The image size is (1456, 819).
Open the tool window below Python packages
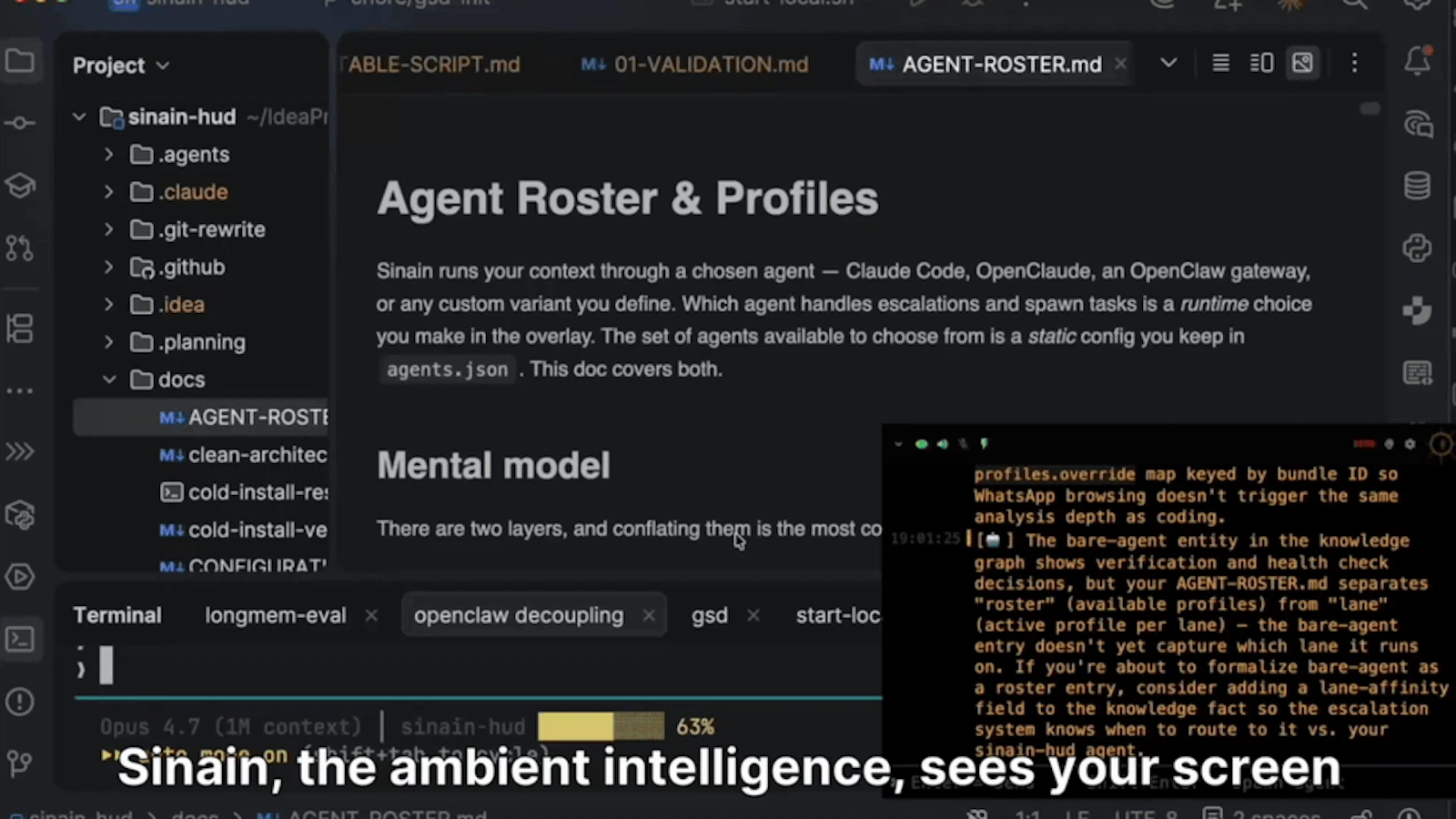pyautogui.click(x=1418, y=310)
